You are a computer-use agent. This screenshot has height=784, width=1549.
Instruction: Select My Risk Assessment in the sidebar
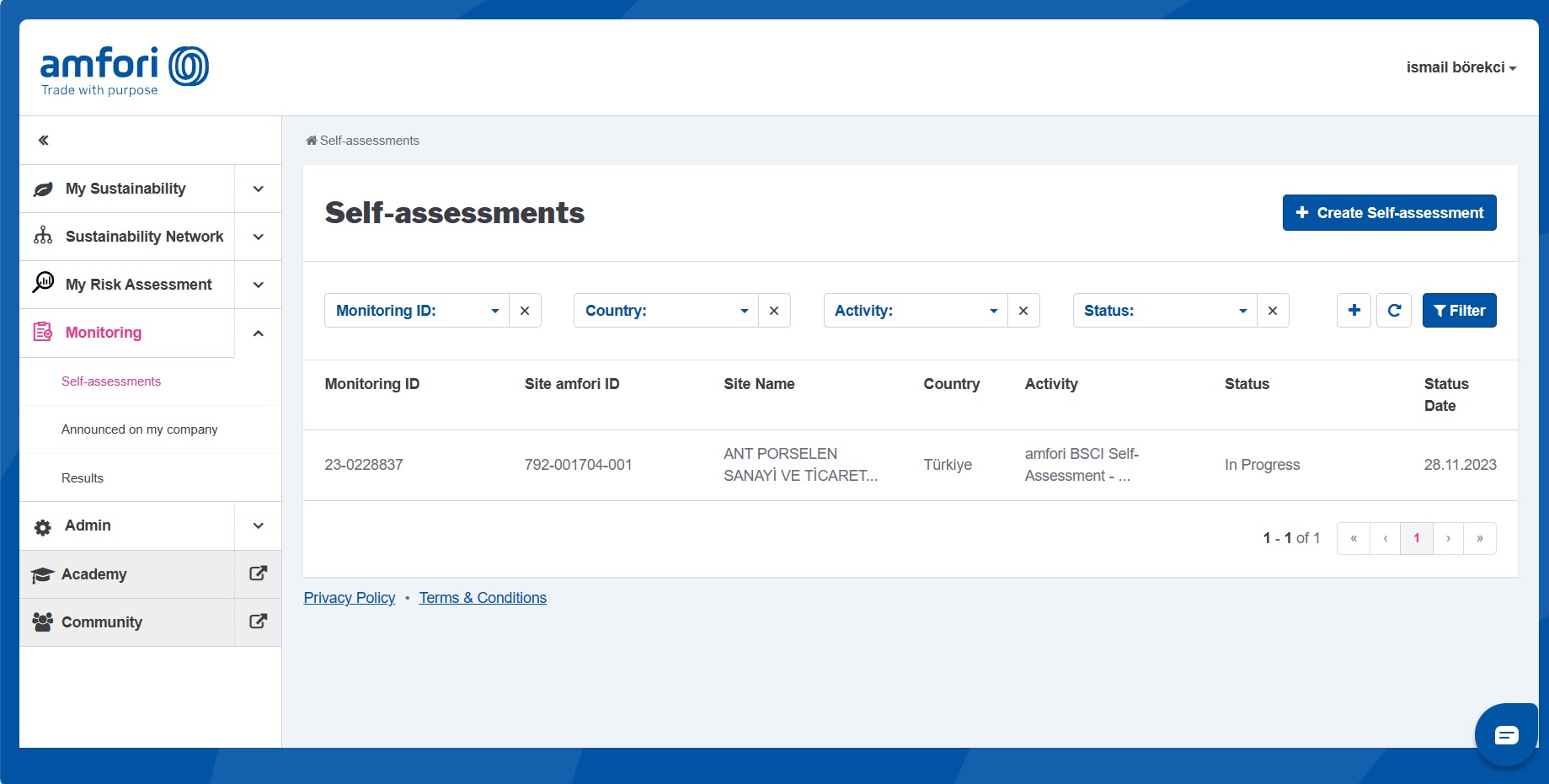[x=138, y=285]
